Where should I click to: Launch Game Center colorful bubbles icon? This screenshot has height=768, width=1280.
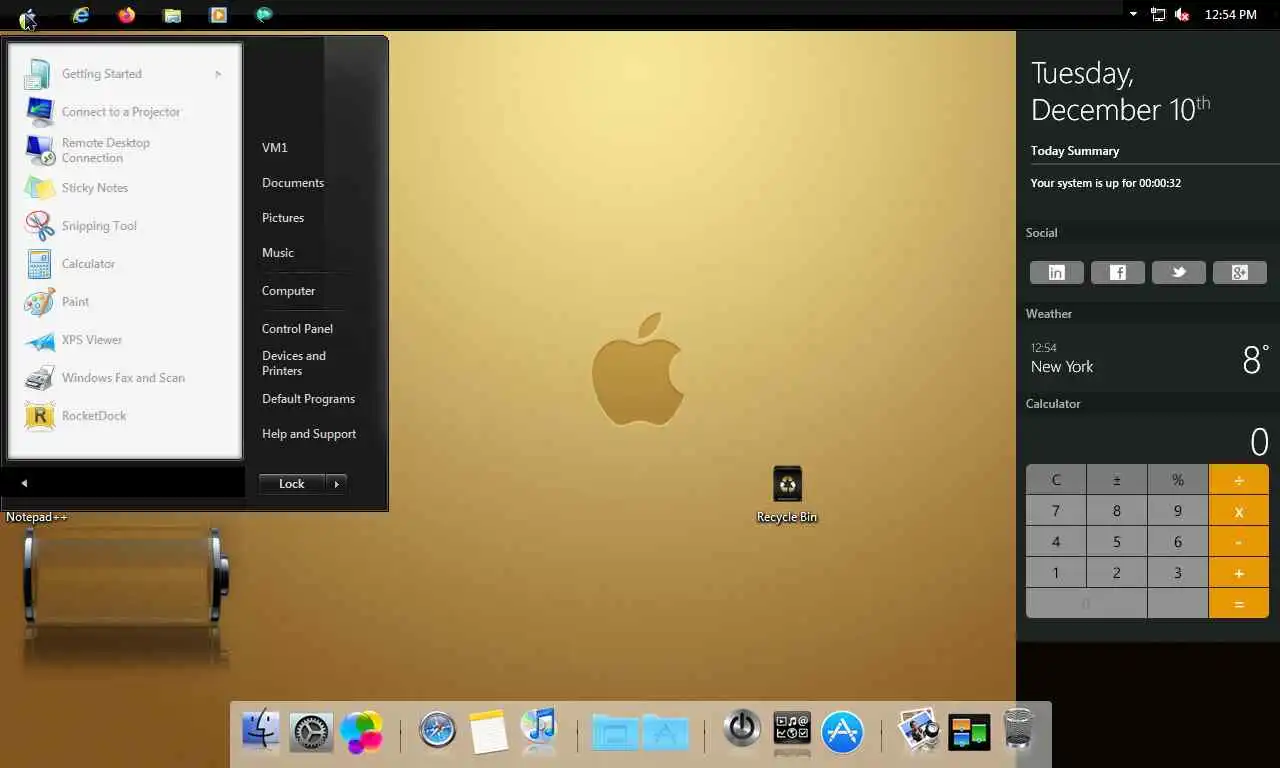361,732
